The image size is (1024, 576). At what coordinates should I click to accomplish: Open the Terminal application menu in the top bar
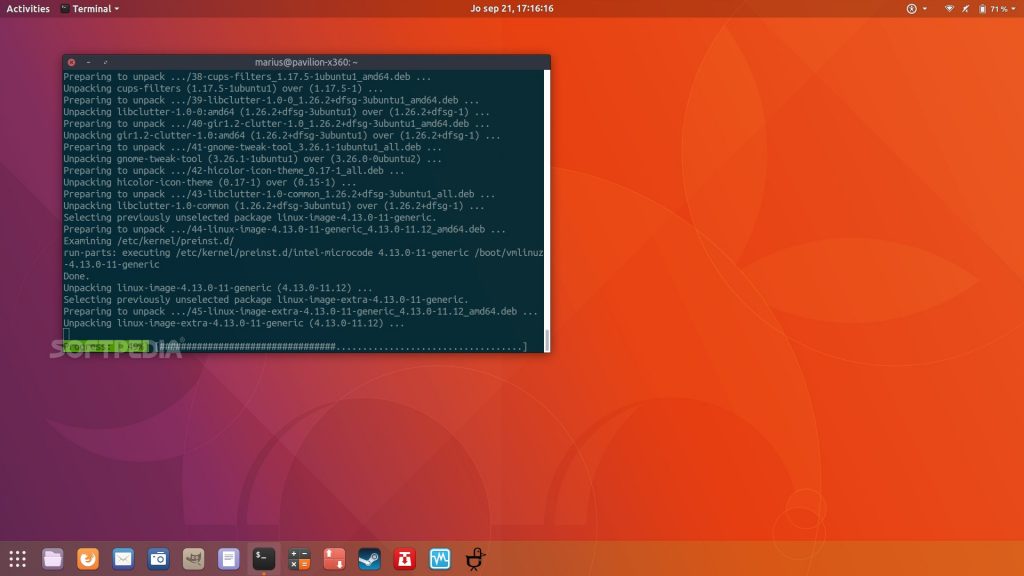[91, 8]
